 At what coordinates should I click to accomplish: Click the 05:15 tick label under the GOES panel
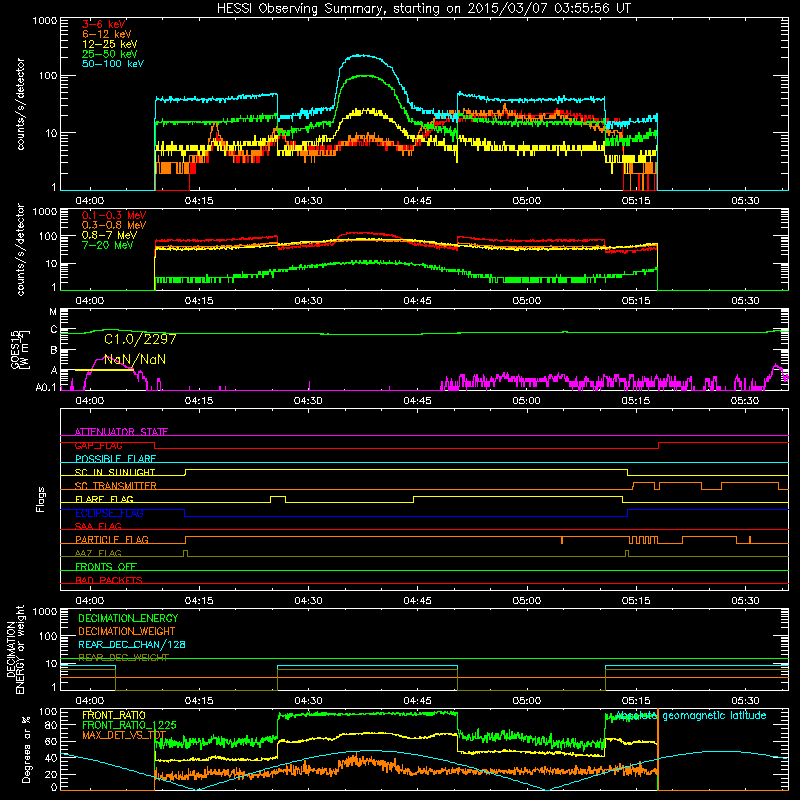[x=636, y=401]
